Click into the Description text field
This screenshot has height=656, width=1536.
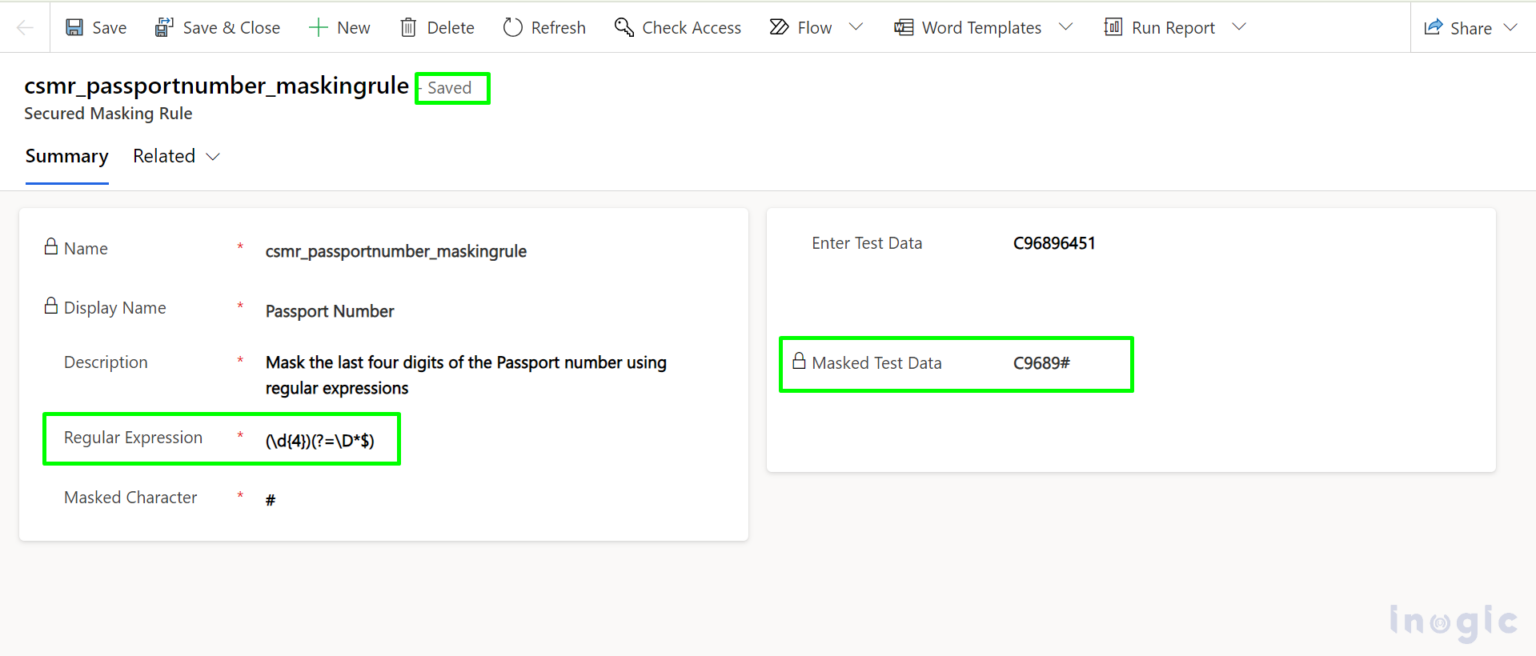466,374
